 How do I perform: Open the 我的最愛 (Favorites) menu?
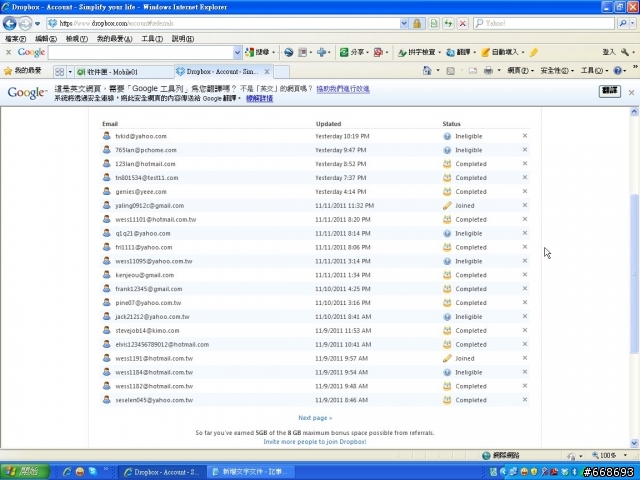point(114,39)
